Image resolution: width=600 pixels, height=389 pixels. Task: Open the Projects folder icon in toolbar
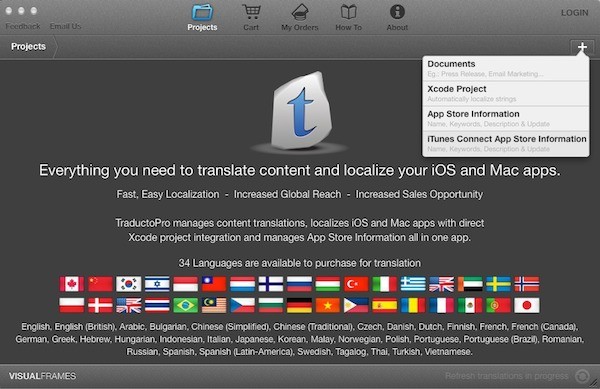202,13
